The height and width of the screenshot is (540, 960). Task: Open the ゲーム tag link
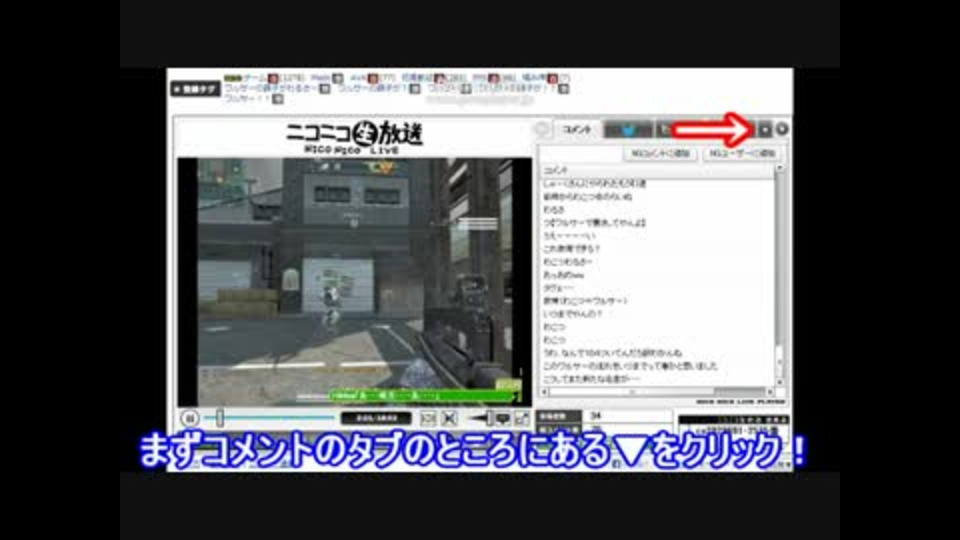(x=255, y=78)
